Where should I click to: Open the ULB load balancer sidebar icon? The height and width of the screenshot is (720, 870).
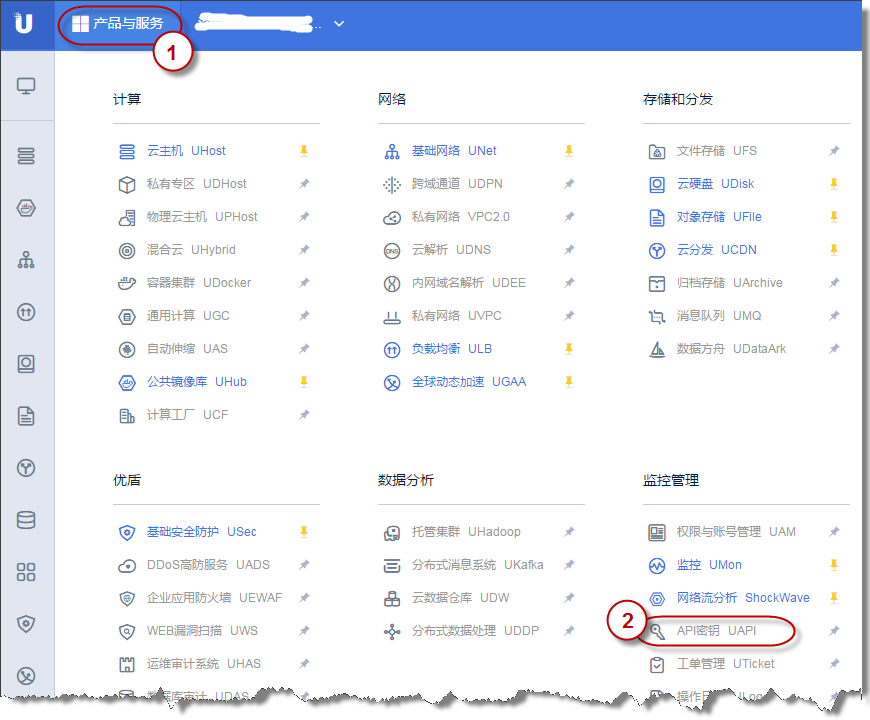point(26,312)
